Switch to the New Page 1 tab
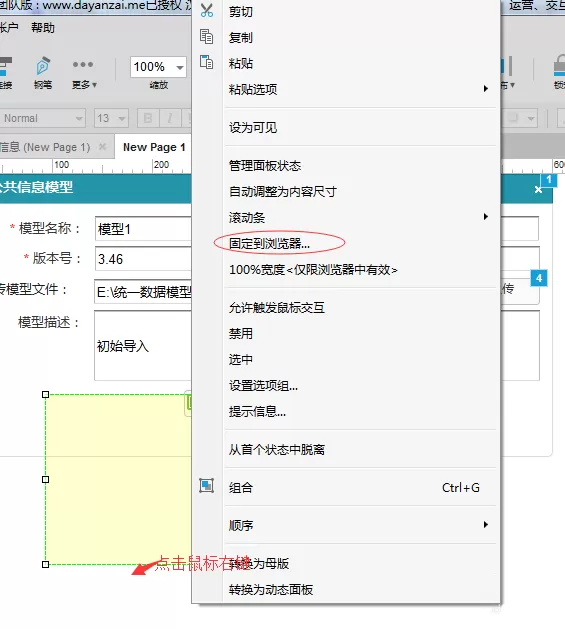565x629 pixels. (x=154, y=147)
